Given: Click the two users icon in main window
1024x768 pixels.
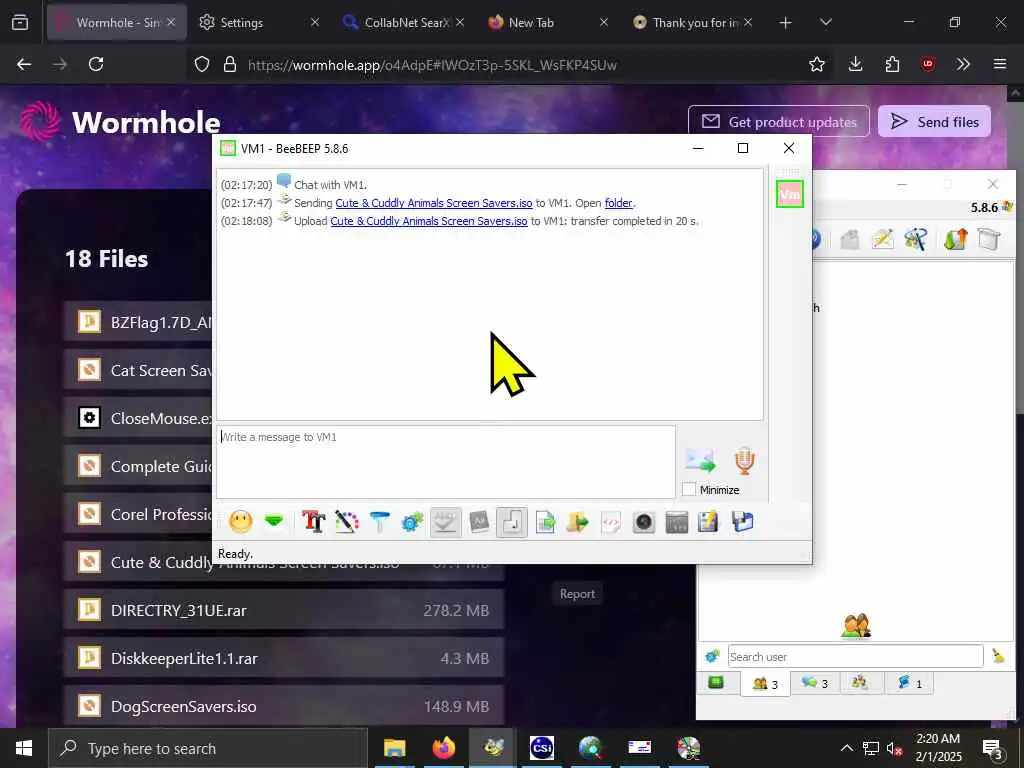Looking at the screenshot, I should tap(856, 626).
